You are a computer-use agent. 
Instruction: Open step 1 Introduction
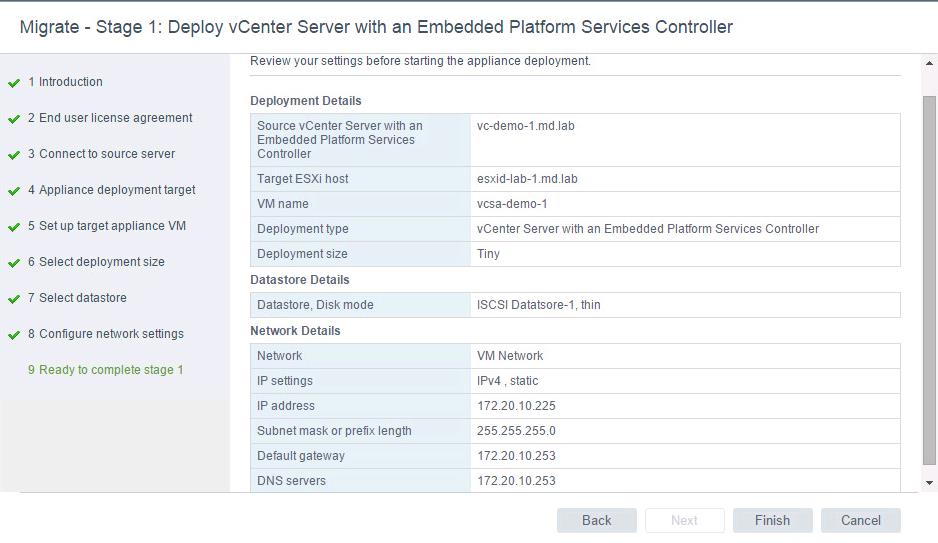[65, 82]
